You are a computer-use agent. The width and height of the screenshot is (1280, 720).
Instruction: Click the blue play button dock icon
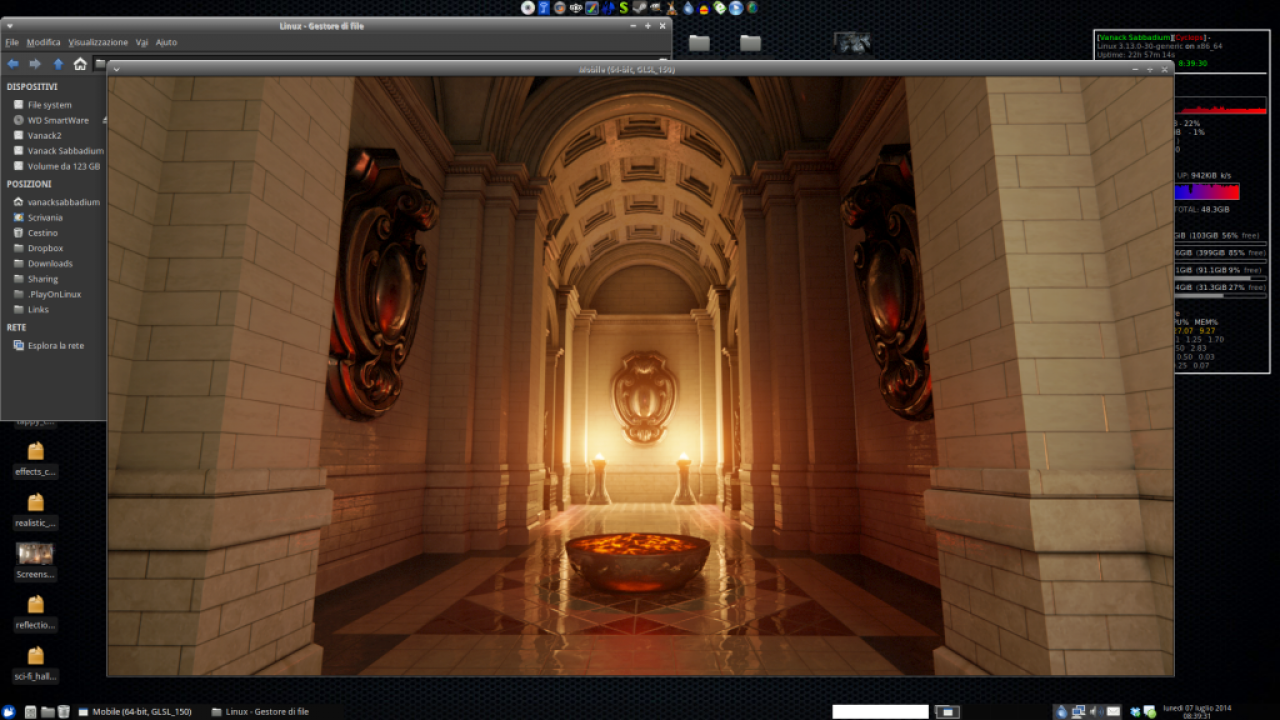(736, 8)
